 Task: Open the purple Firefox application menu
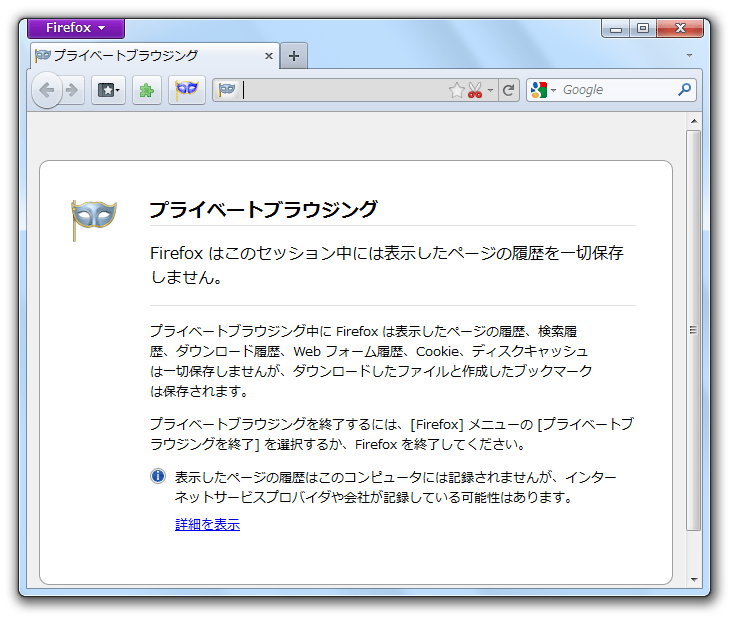click(76, 28)
